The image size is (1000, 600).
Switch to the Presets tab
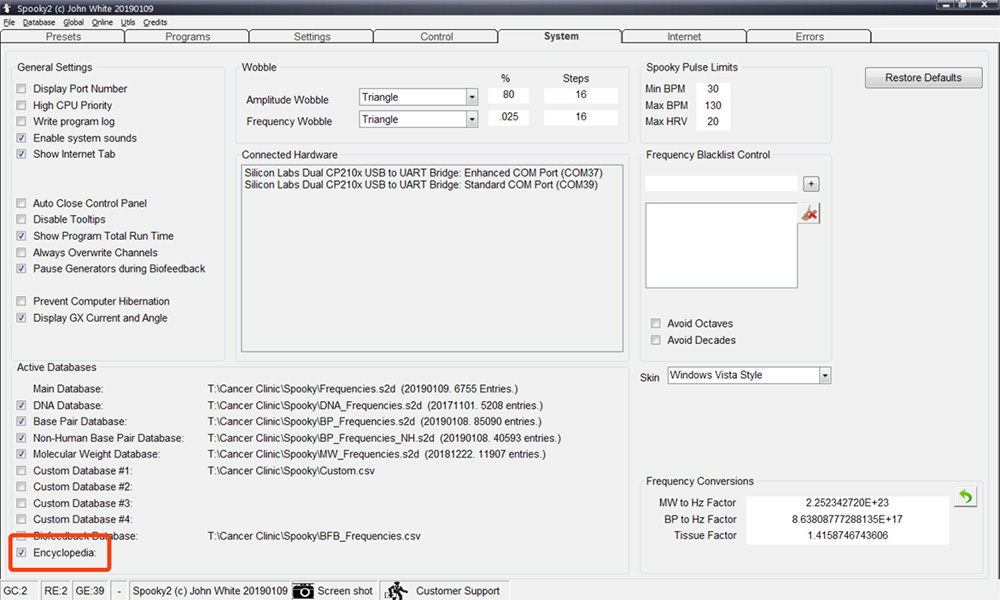click(64, 37)
